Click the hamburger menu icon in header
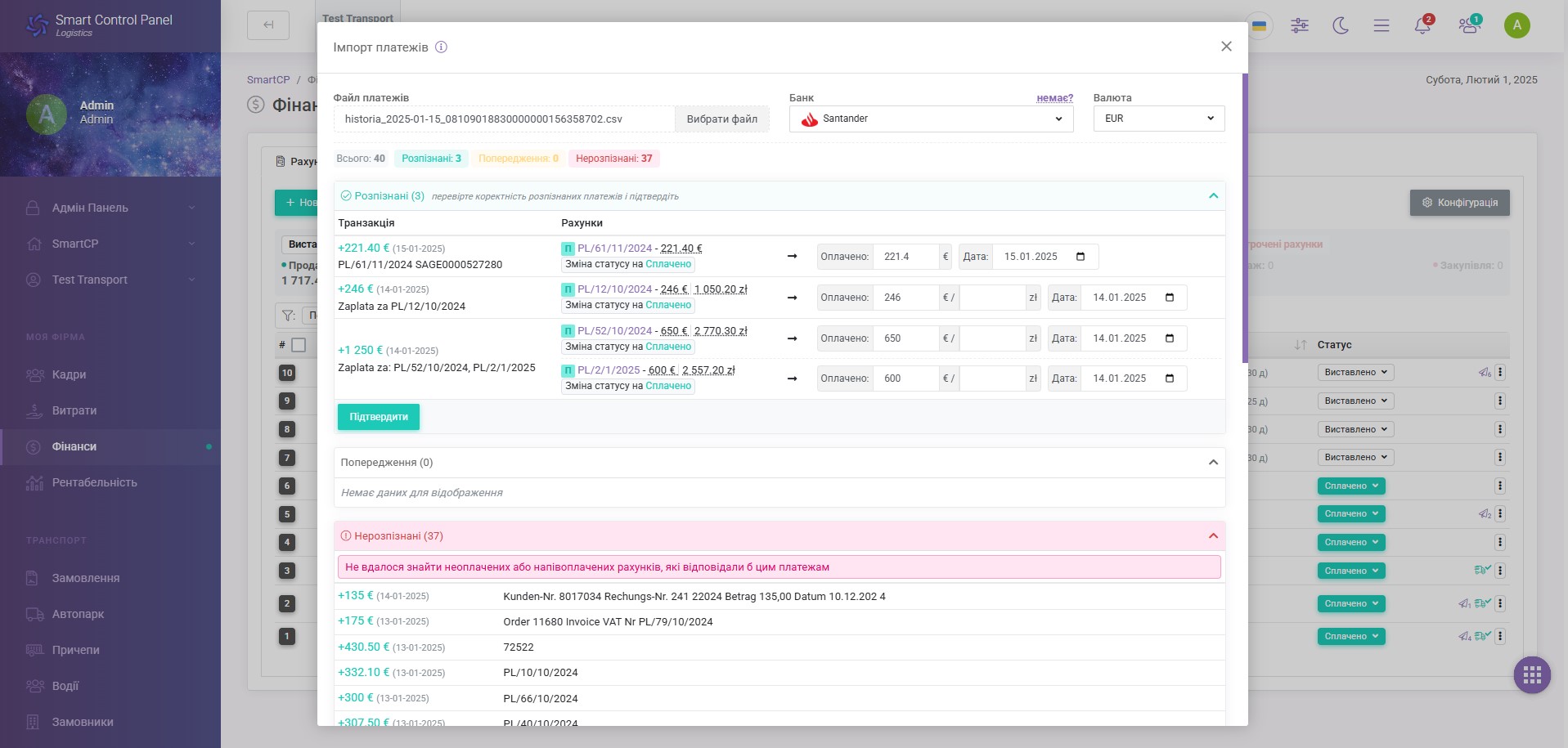Image resolution: width=1568 pixels, height=748 pixels. pos(1382,25)
